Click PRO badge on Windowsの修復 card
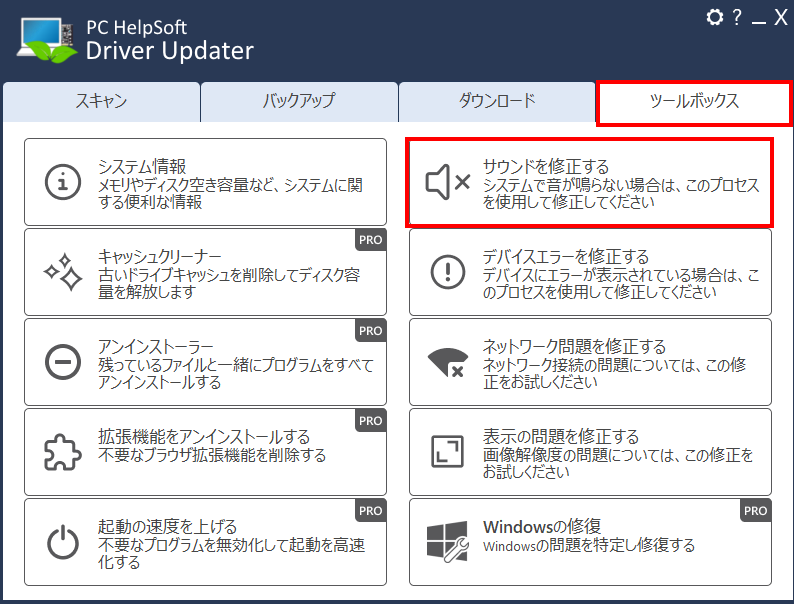Viewport: 794px width, 604px height. pos(756,511)
